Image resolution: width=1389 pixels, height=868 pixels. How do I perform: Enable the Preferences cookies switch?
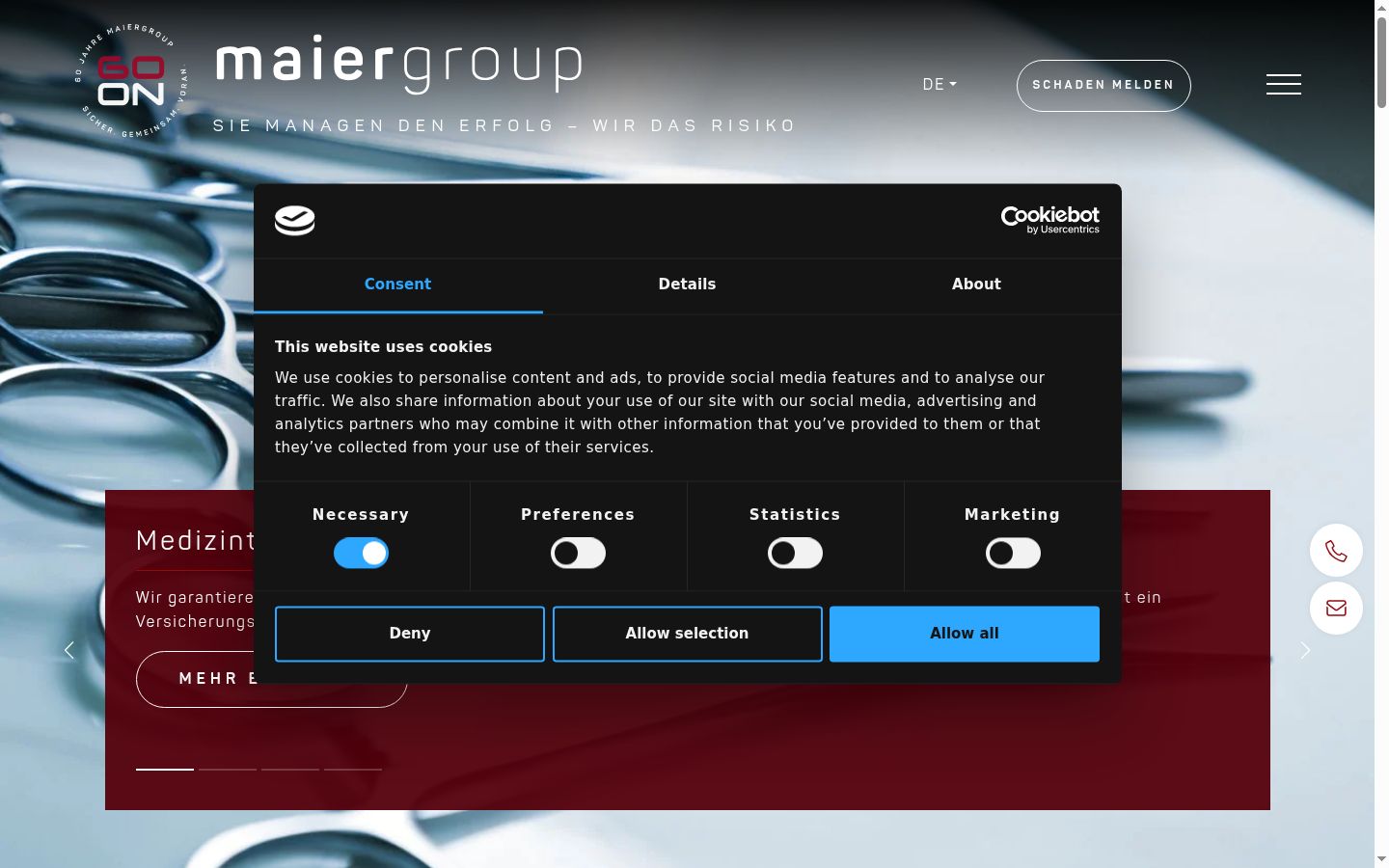click(578, 553)
